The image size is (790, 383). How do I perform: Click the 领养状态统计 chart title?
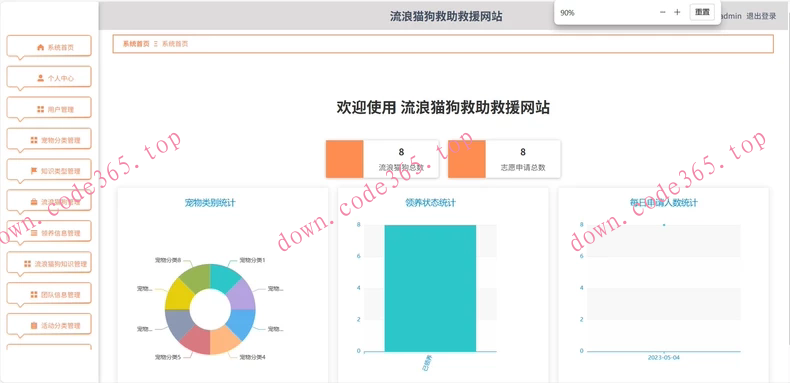(x=430, y=203)
